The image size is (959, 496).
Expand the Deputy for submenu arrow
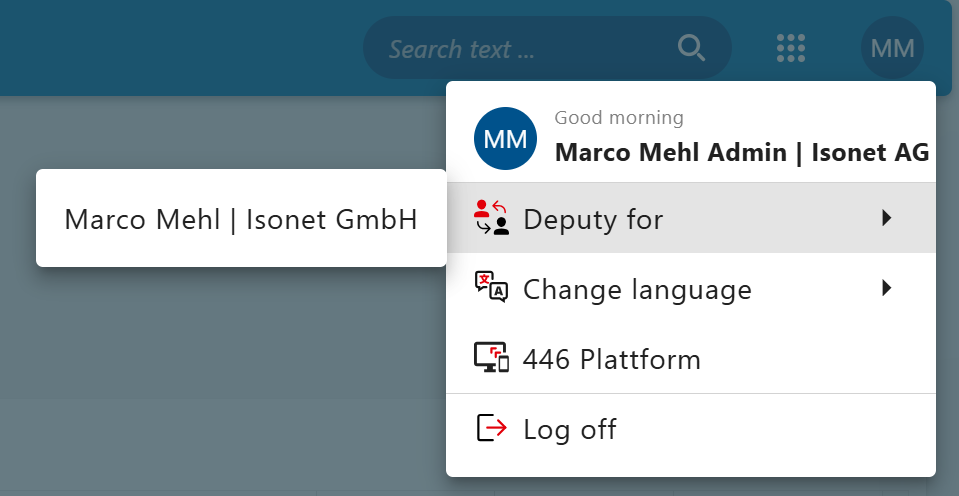pos(886,218)
